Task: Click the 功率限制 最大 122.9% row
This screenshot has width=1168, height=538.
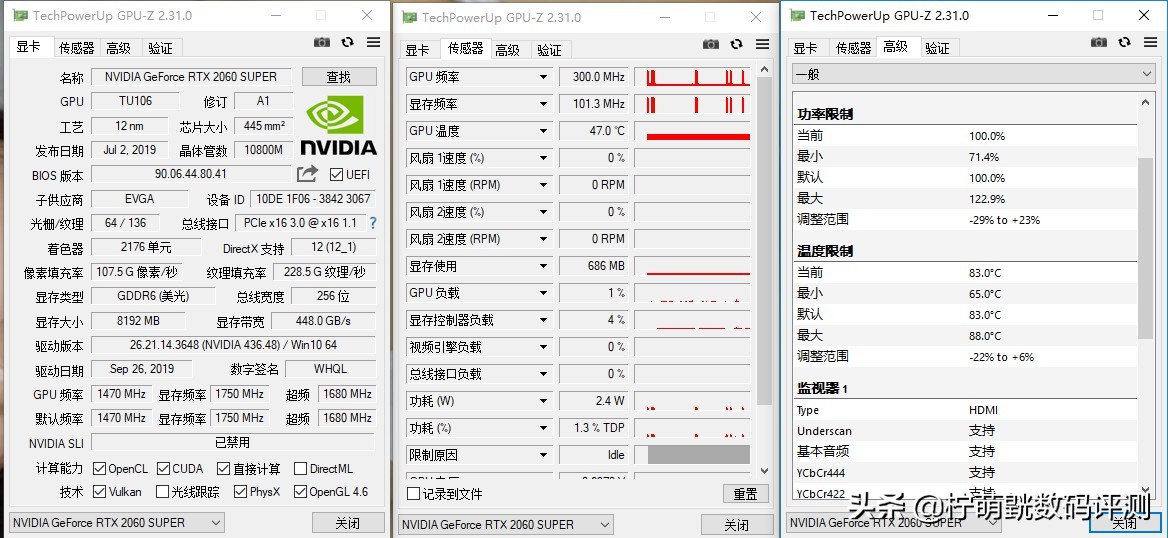Action: pos(965,198)
